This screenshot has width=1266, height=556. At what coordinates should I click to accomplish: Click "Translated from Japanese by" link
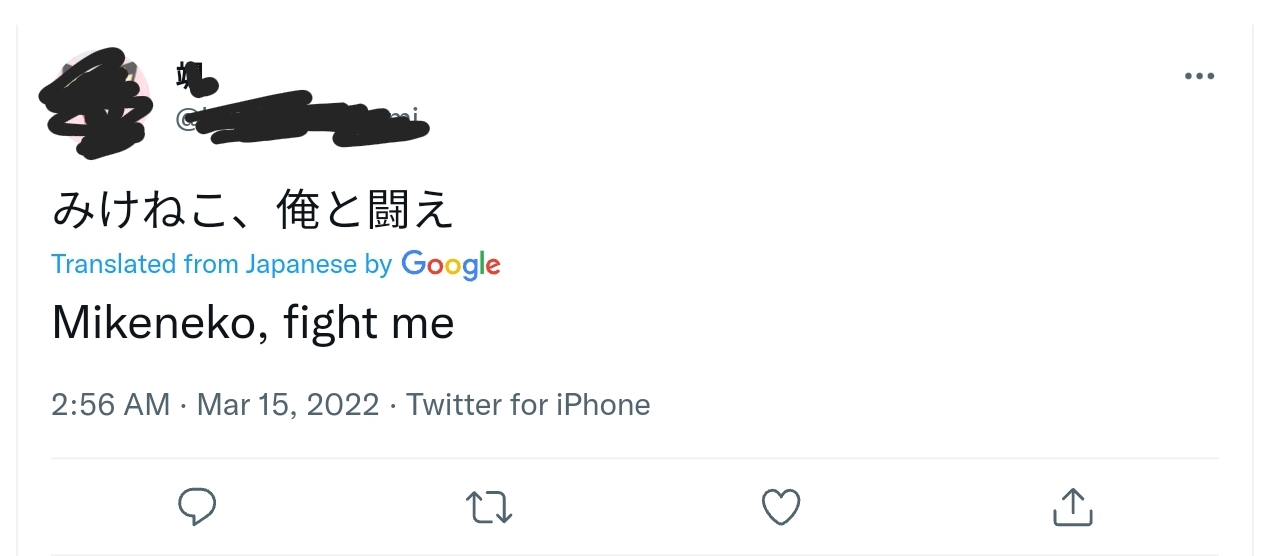point(221,265)
